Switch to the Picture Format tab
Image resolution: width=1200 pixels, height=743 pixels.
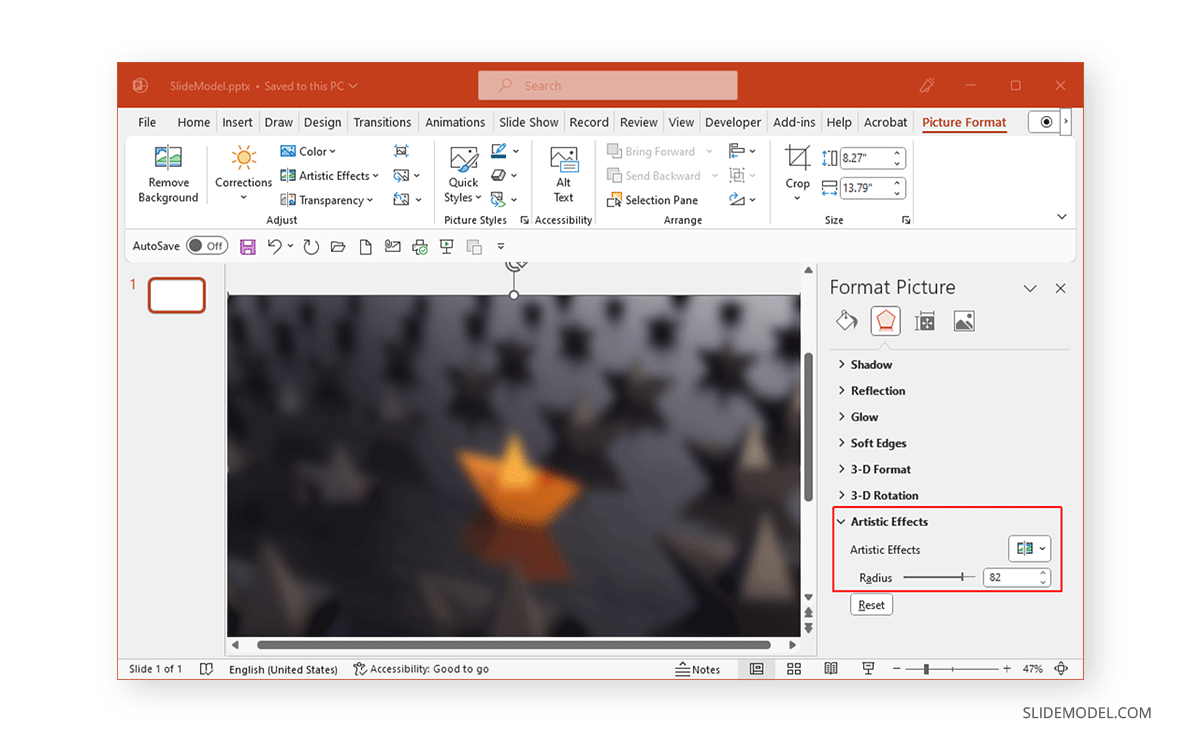tap(963, 121)
